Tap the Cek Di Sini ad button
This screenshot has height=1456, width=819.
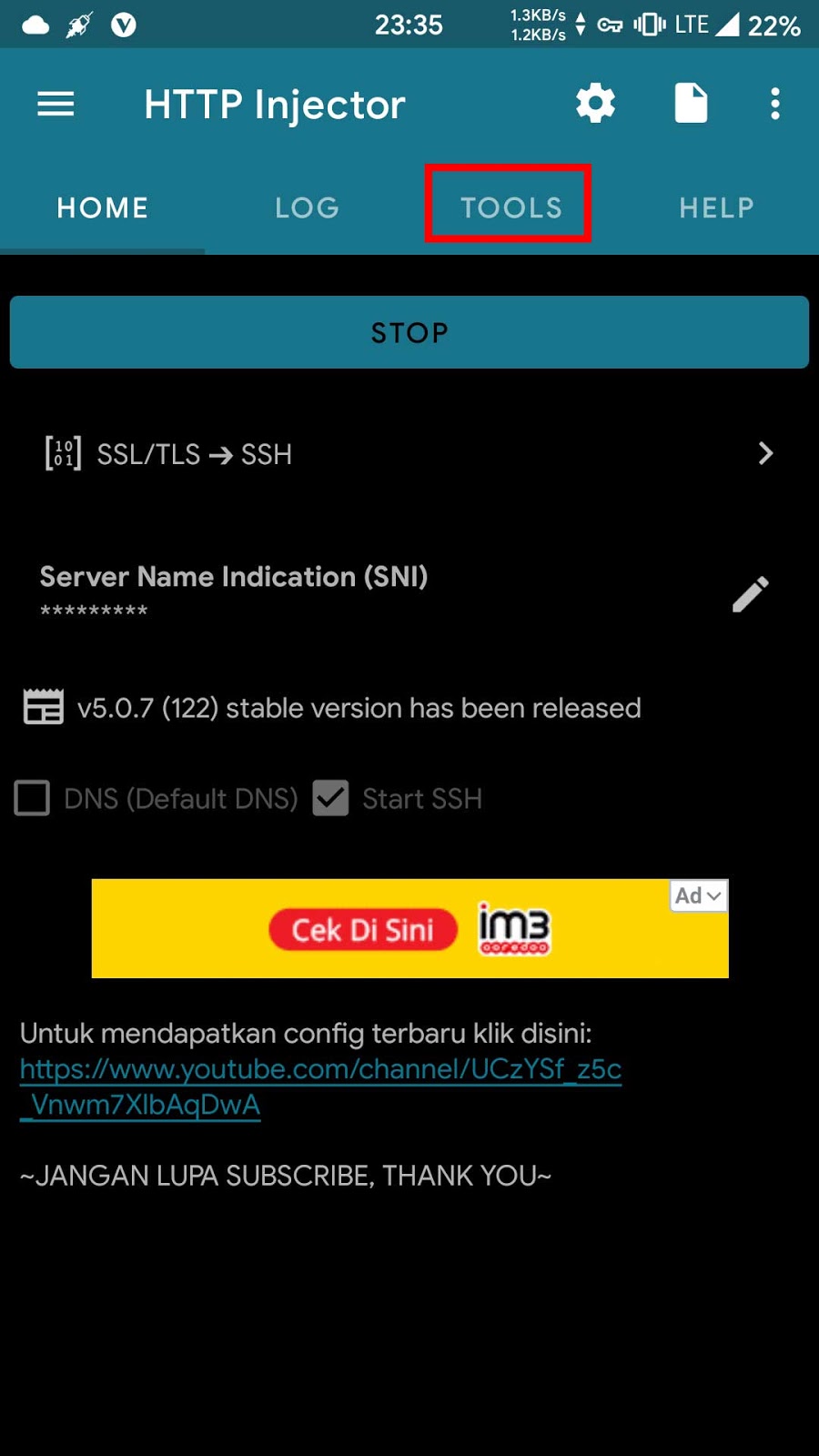(x=362, y=930)
